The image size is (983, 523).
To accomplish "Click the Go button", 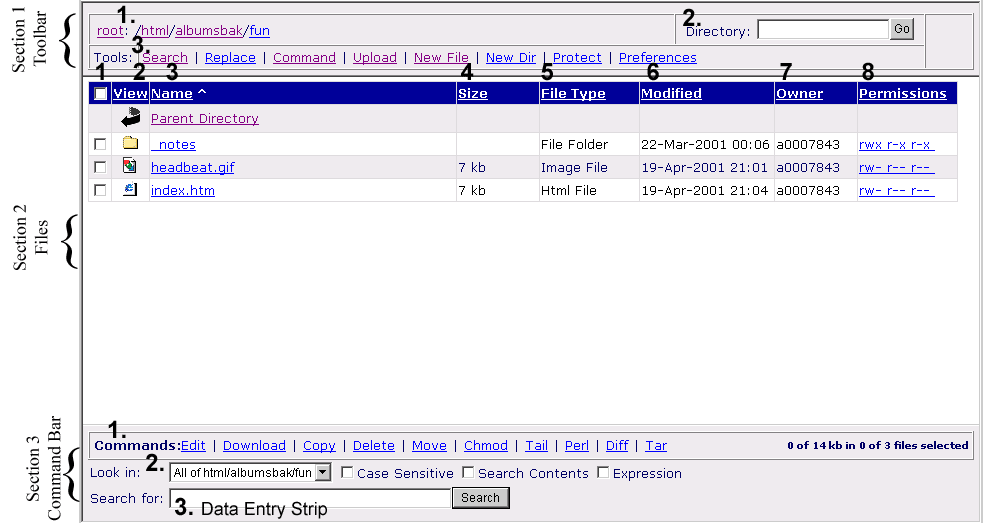I will coord(902,29).
